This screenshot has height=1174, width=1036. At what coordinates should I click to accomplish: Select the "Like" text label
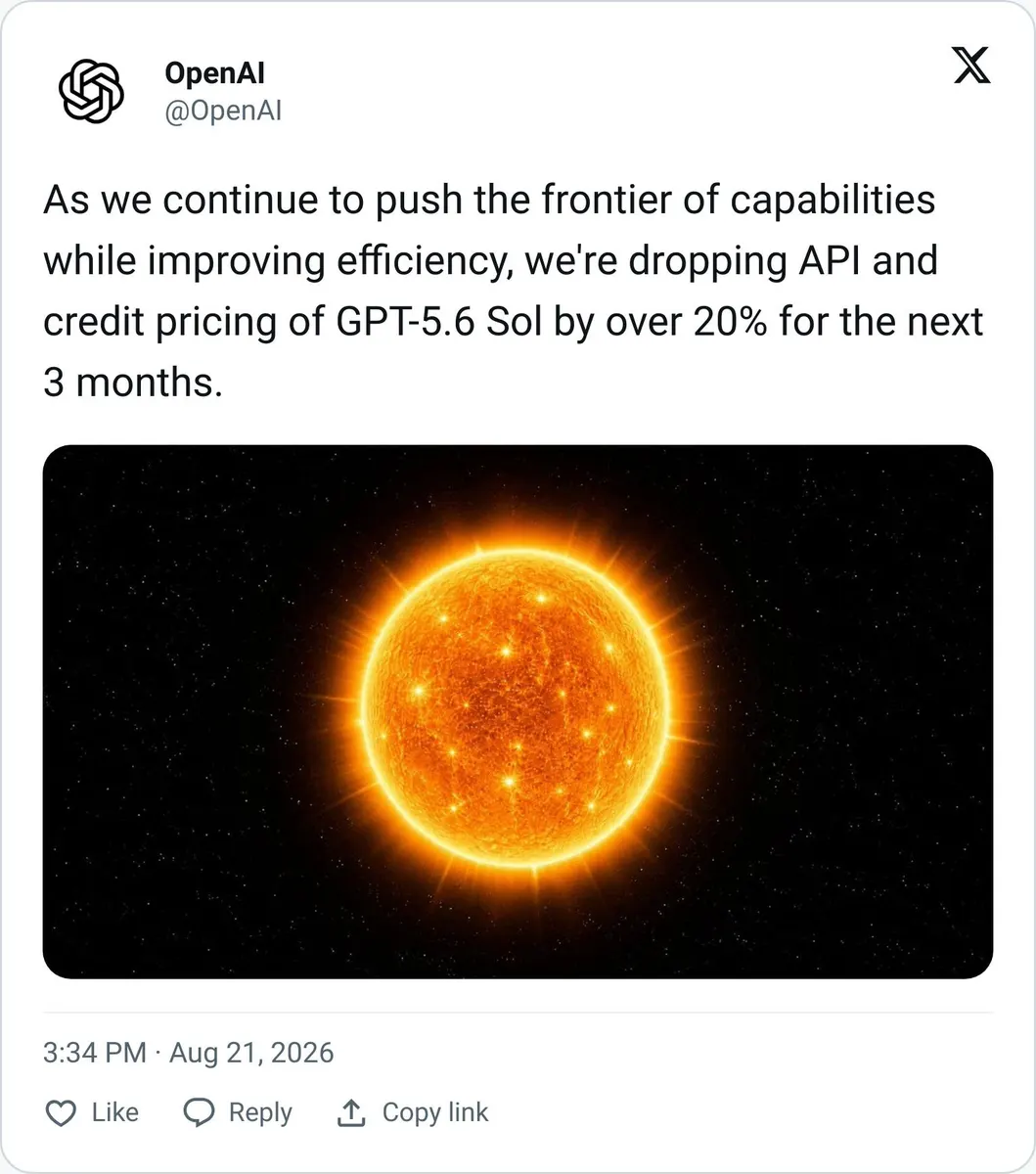coord(115,1112)
